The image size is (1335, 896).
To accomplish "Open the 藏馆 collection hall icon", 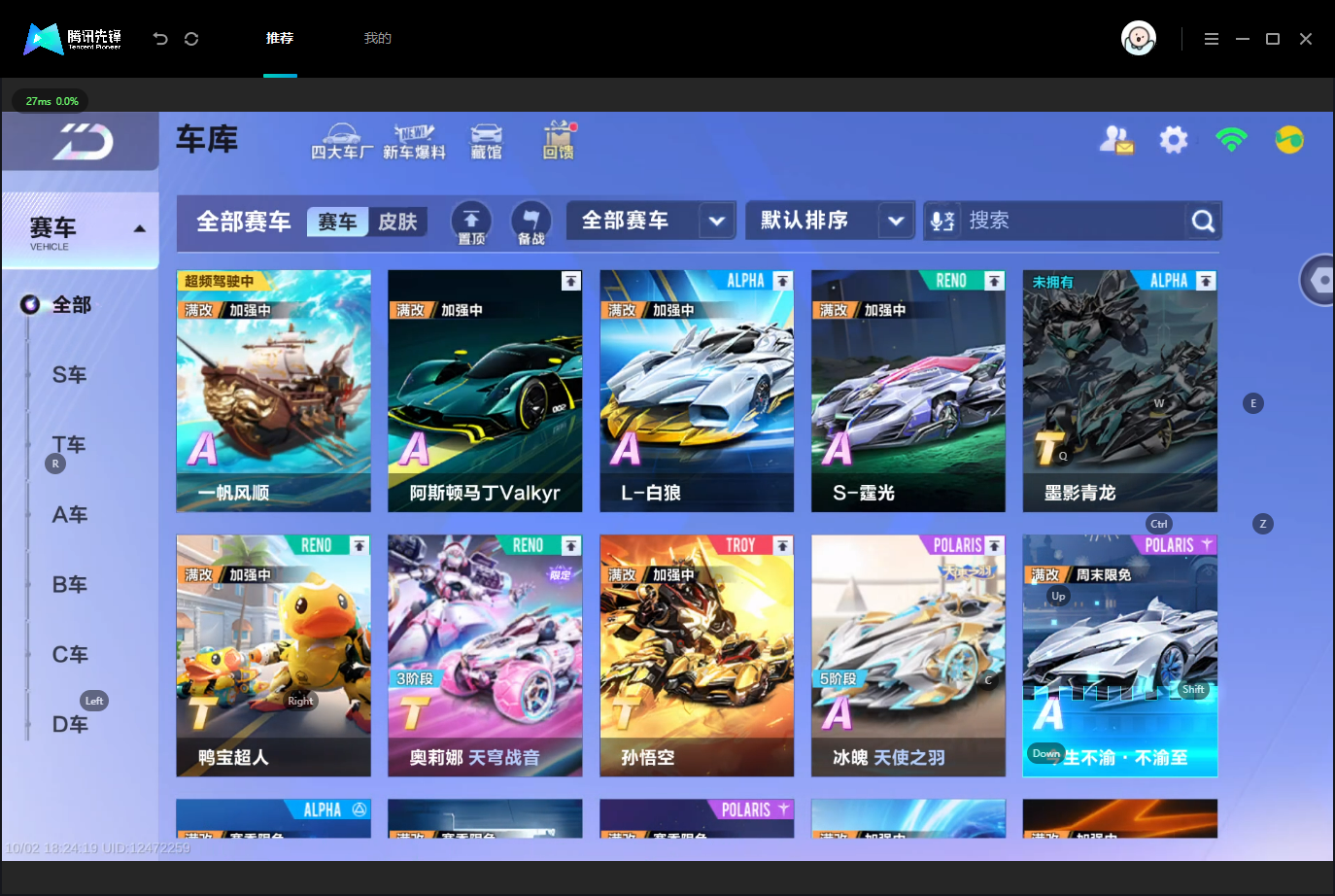I will point(487,142).
